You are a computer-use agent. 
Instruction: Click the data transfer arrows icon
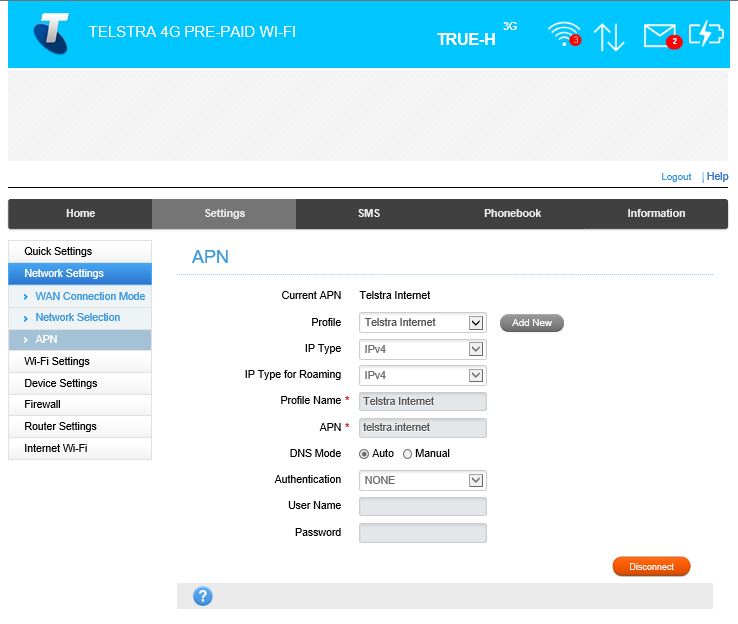[x=609, y=37]
